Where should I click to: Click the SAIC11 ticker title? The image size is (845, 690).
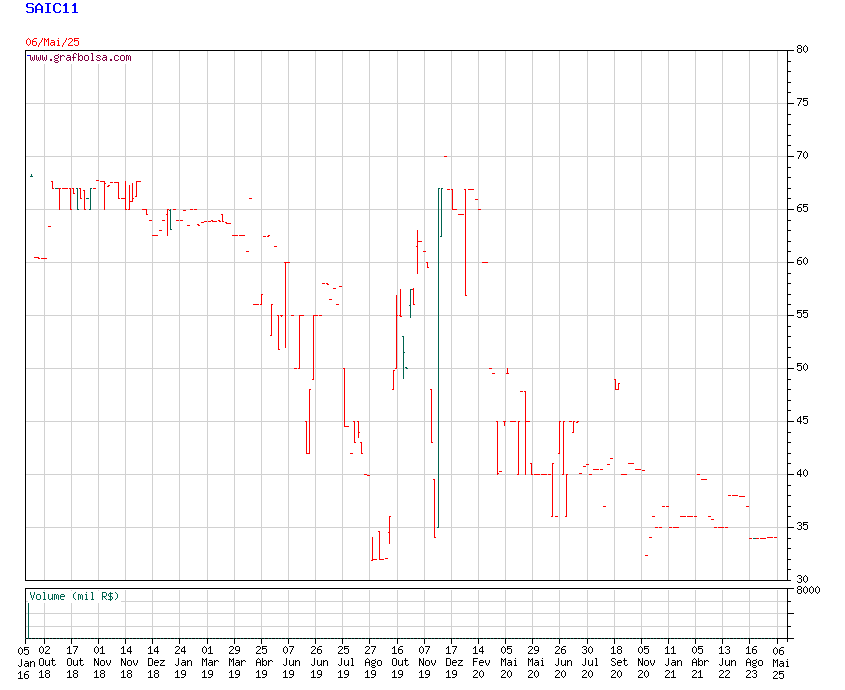[52, 9]
